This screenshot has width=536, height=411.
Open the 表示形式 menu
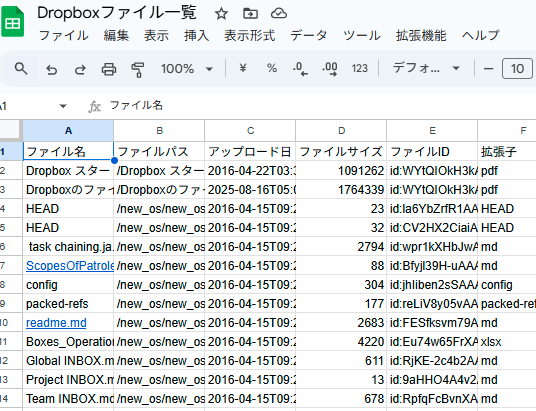point(250,36)
